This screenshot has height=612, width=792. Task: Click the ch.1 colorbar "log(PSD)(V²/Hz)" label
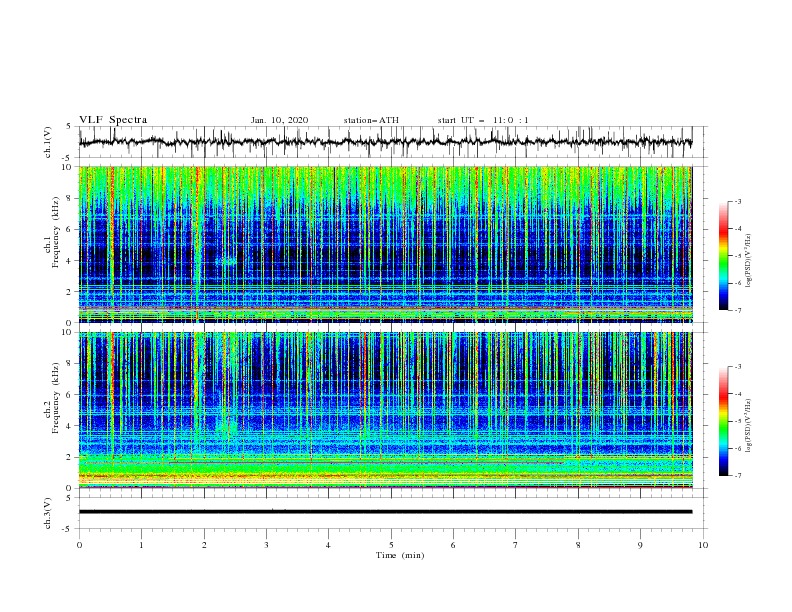749,261
